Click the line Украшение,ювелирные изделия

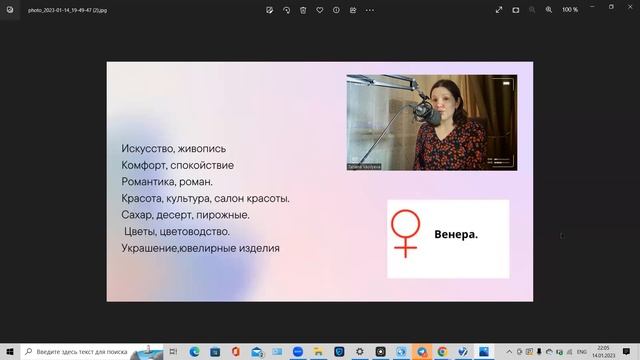point(200,248)
